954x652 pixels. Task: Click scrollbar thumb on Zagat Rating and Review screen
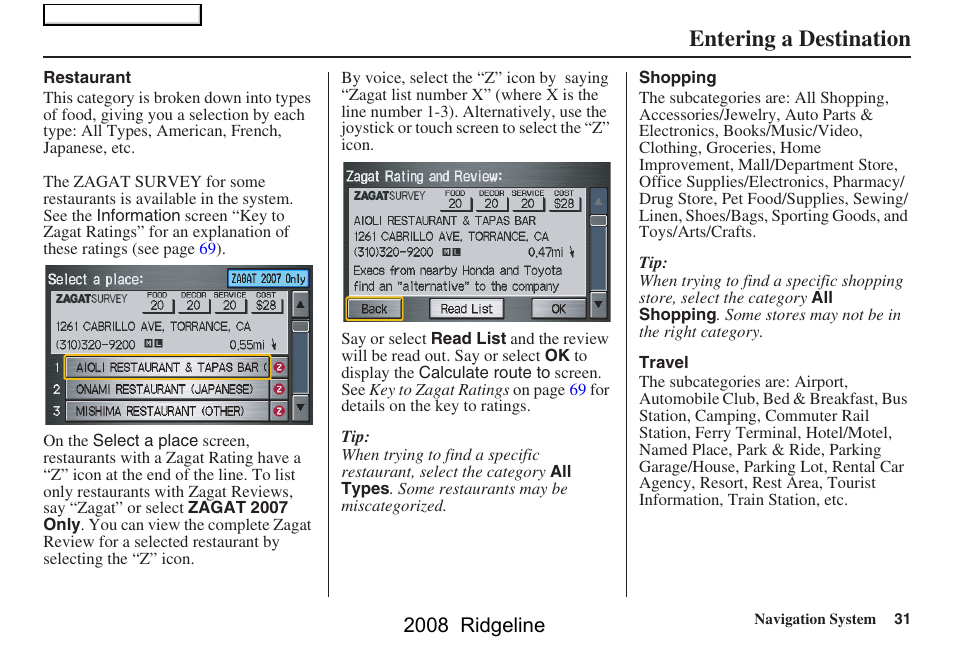point(599,220)
